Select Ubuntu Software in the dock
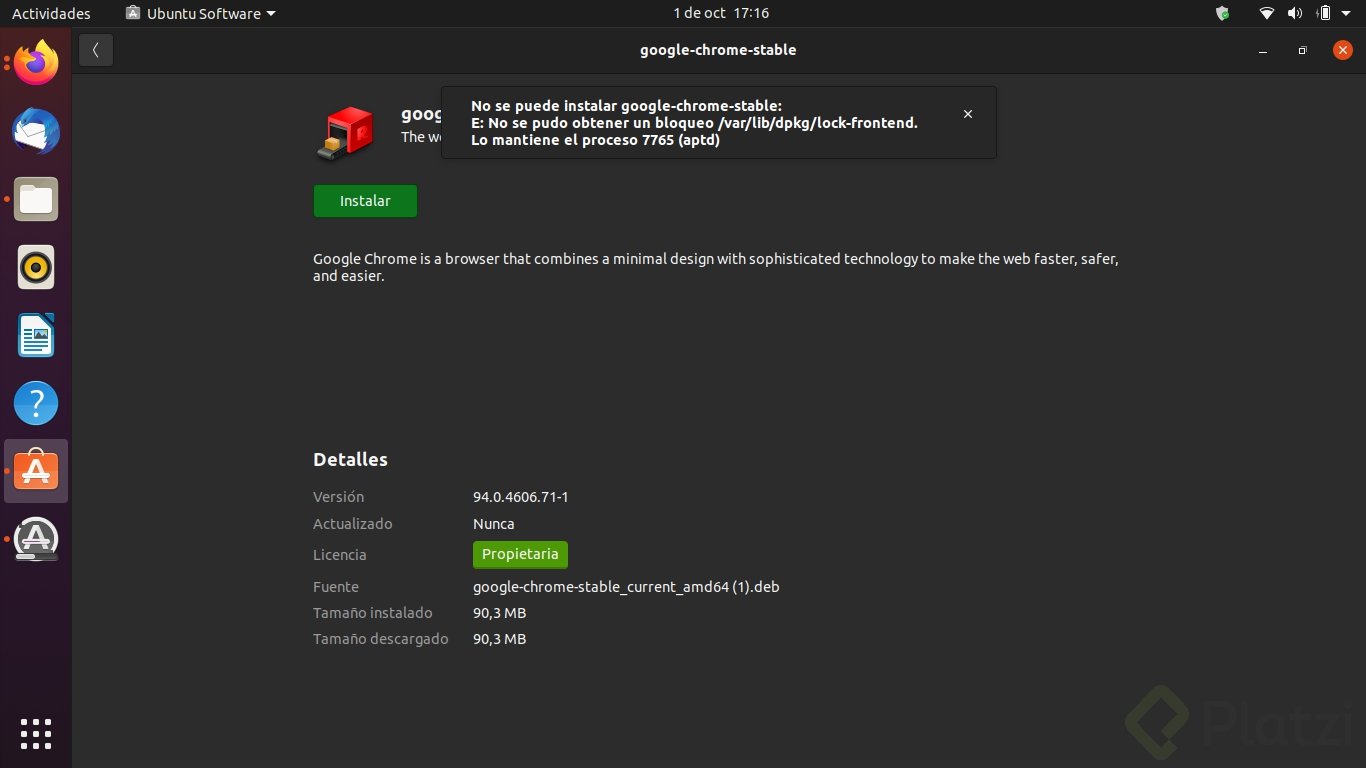The width and height of the screenshot is (1366, 768). (36, 471)
